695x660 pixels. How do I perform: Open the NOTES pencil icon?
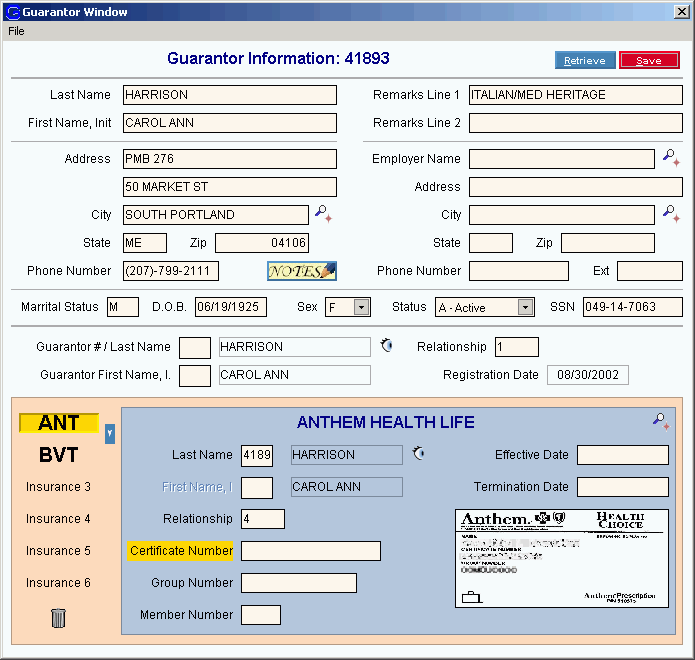tap(302, 271)
